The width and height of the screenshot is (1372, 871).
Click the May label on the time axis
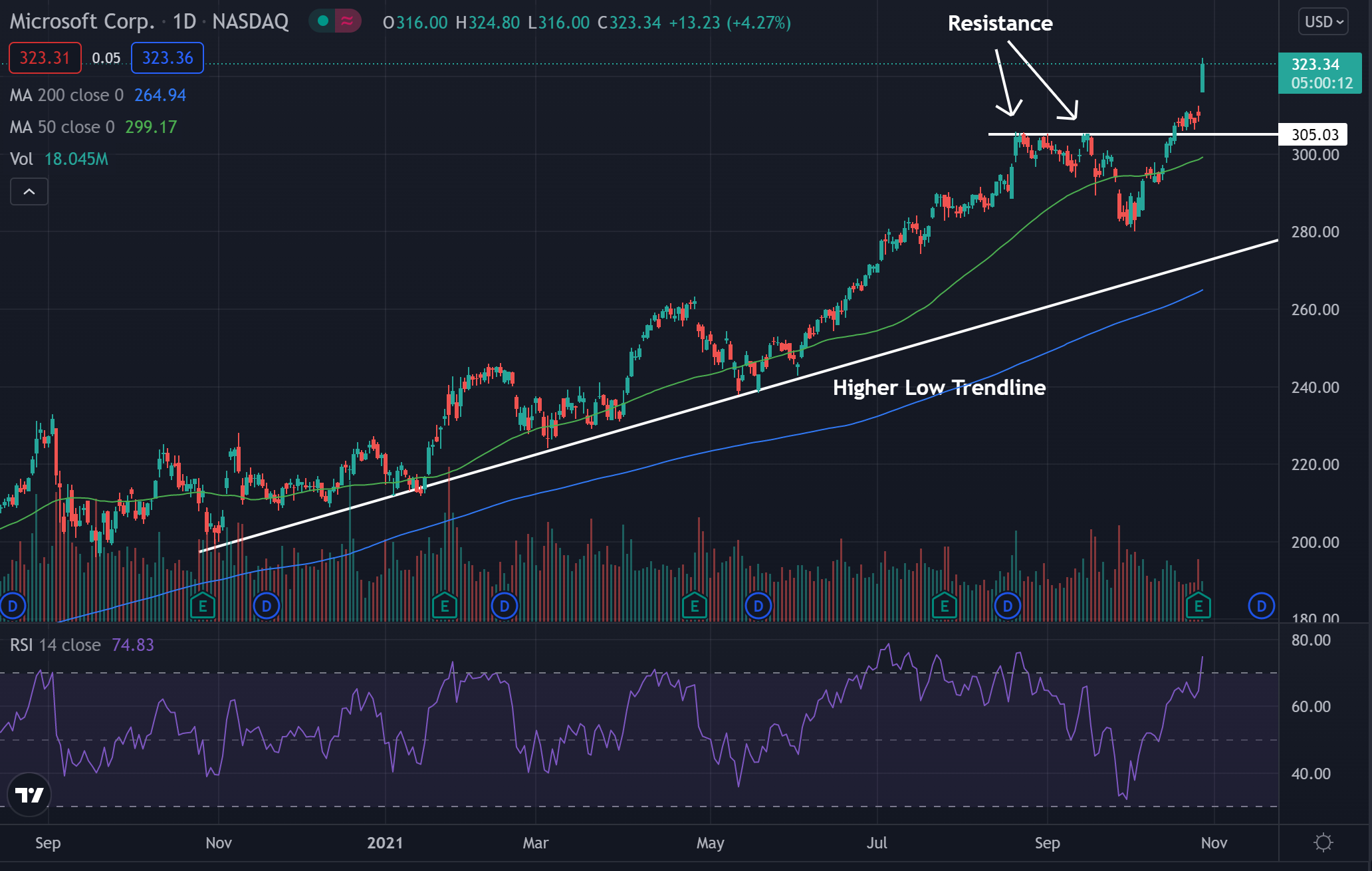tap(711, 843)
